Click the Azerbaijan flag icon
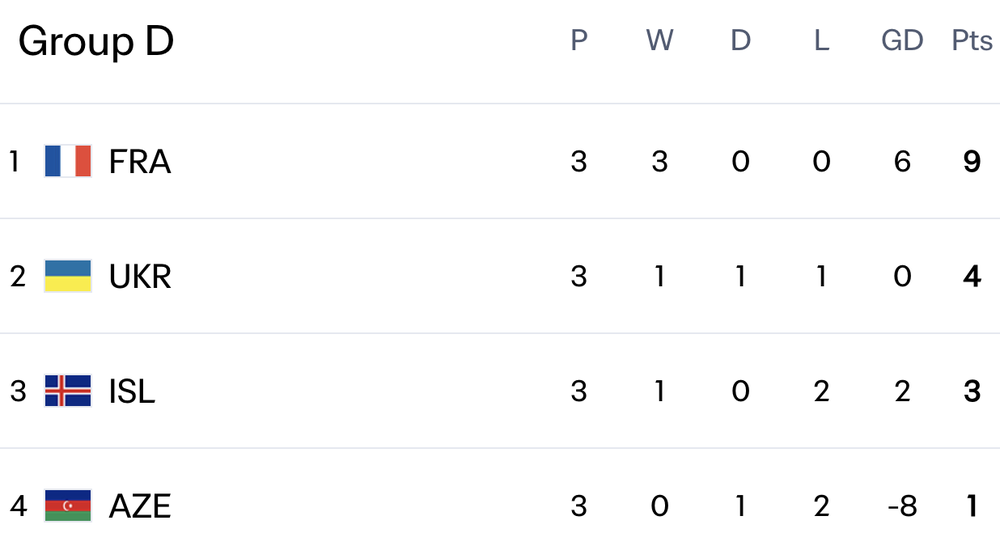Viewport: 1000px width, 550px height. click(x=68, y=506)
